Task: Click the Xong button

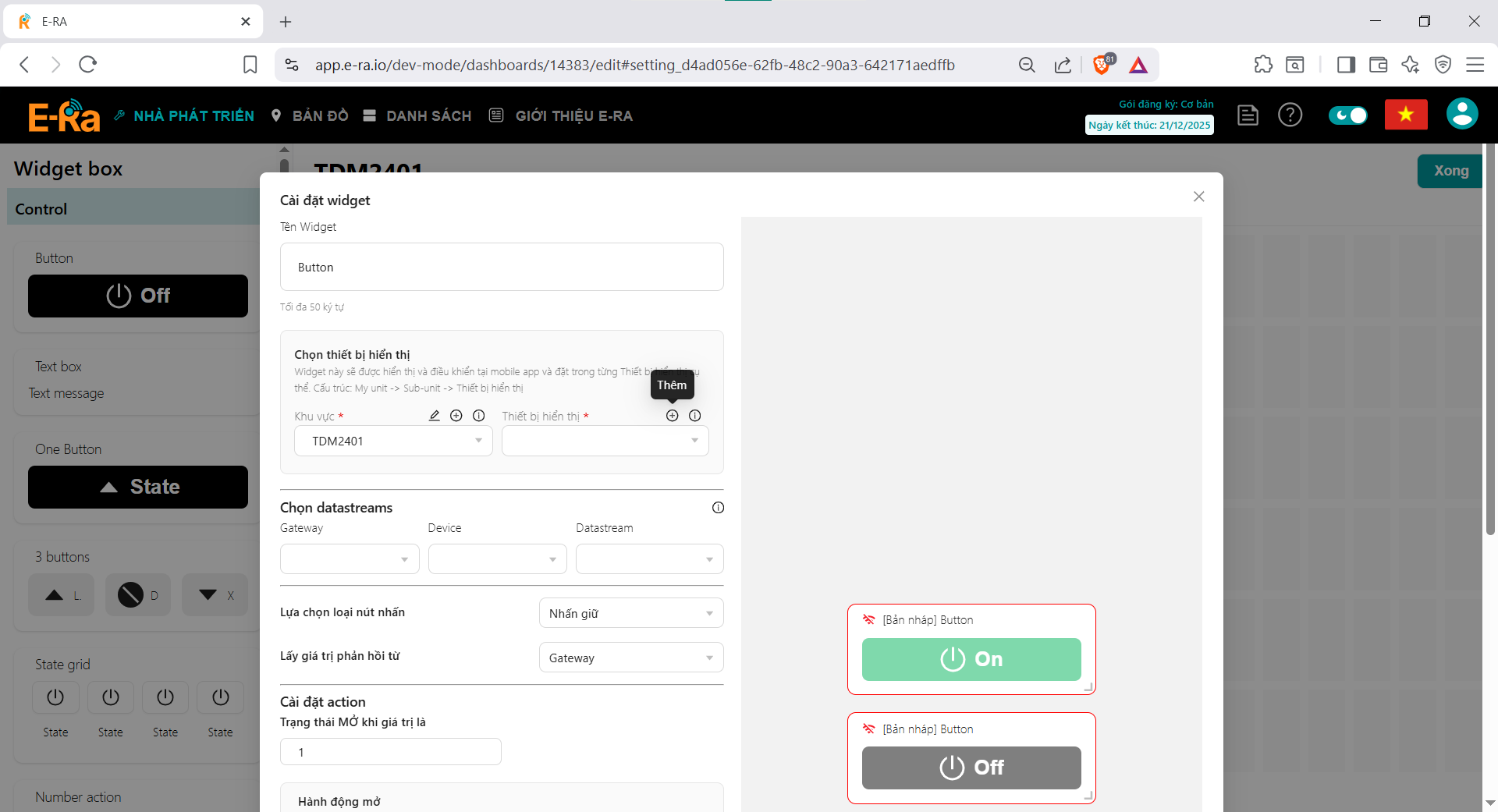Action: pos(1450,171)
